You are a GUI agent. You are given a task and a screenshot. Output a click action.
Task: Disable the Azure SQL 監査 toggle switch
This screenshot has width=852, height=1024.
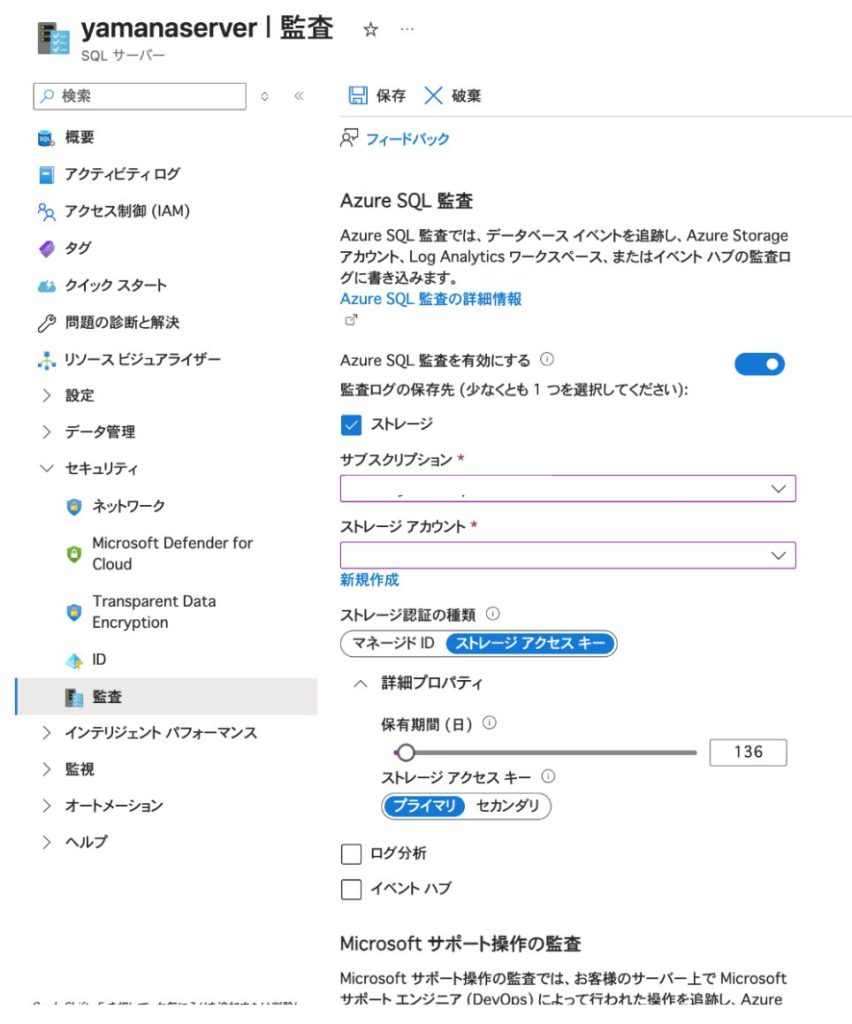coord(759,364)
